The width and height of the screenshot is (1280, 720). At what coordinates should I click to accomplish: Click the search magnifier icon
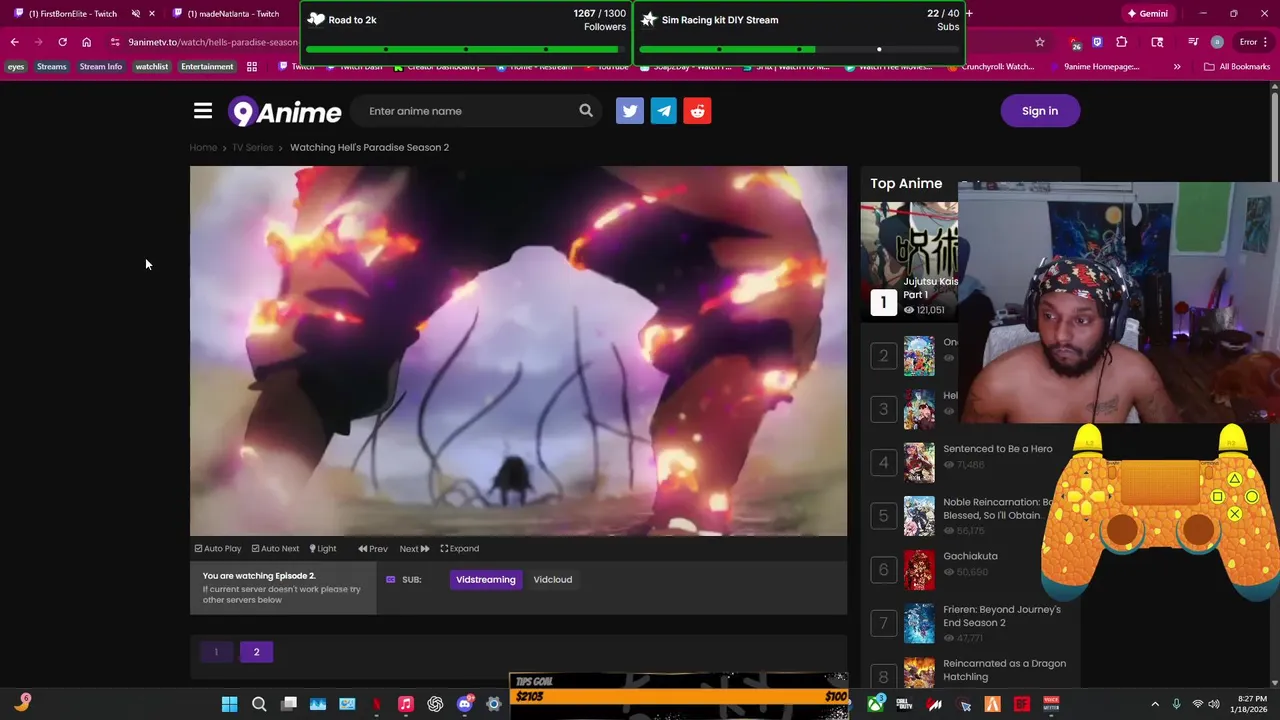(x=586, y=111)
